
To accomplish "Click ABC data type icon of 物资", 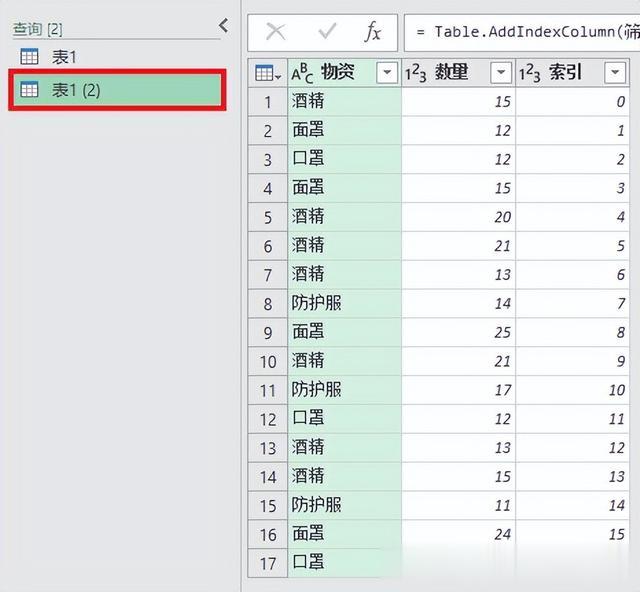I will (x=302, y=73).
